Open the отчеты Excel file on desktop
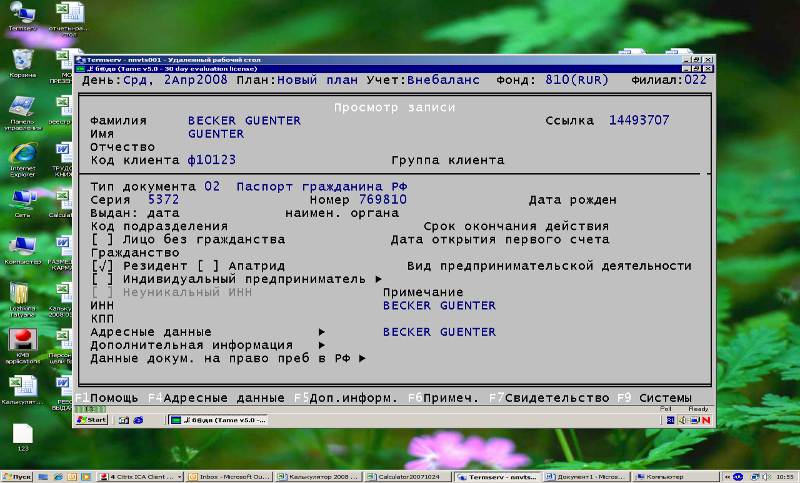This screenshot has height=483, width=800. pyautogui.click(x=69, y=19)
